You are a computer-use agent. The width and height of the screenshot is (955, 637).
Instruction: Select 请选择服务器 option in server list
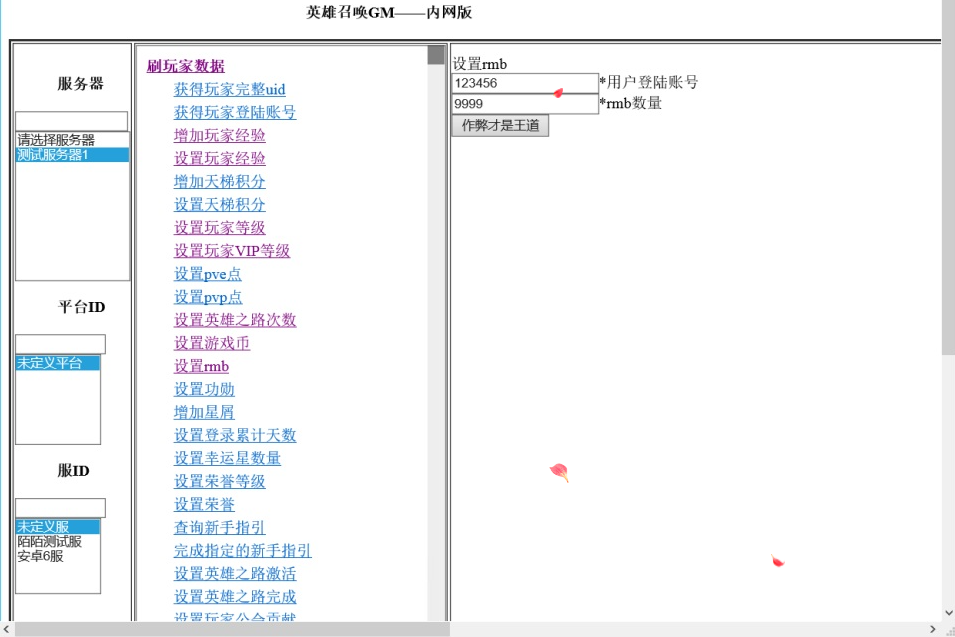pyautogui.click(x=71, y=140)
